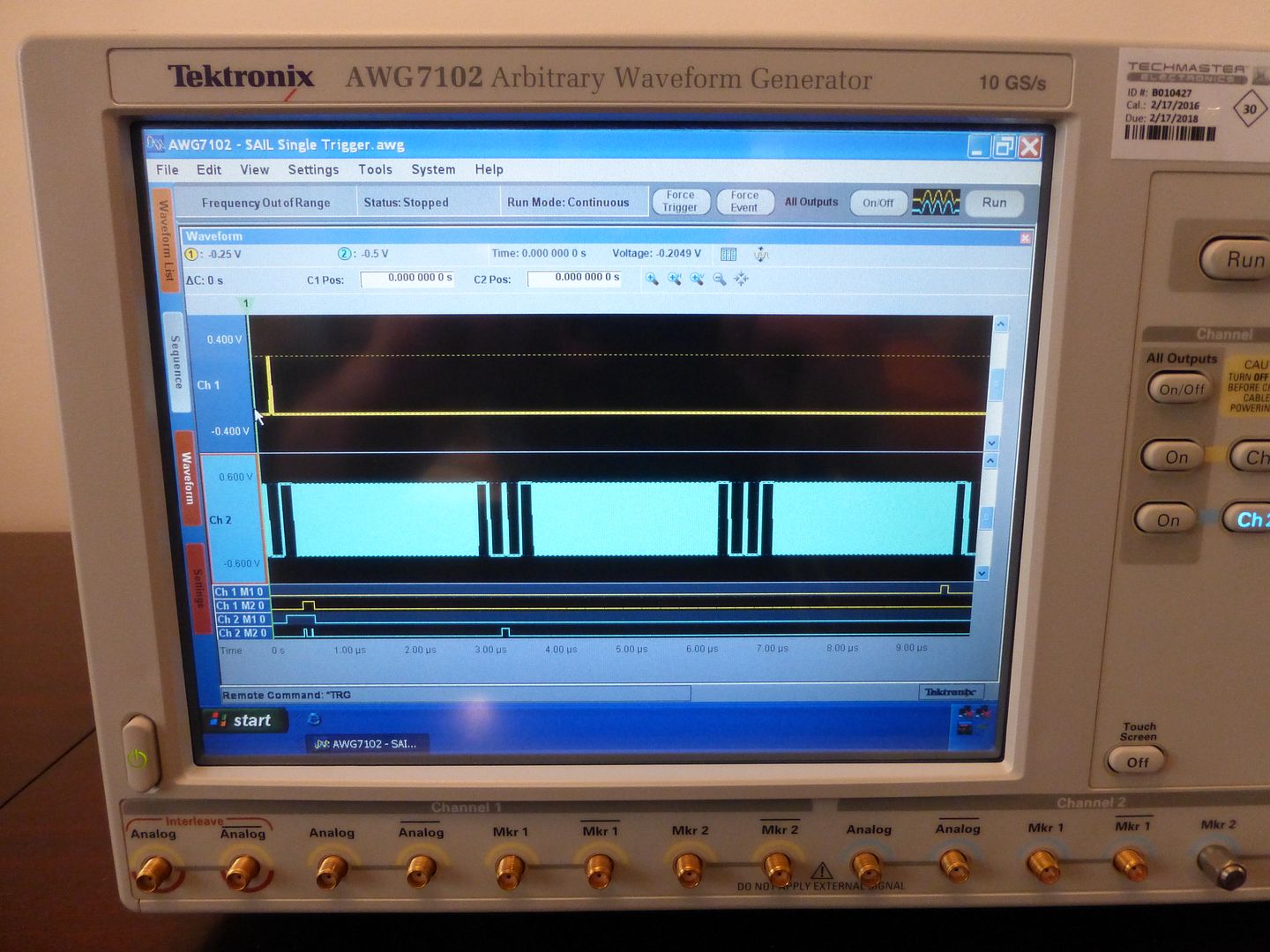This screenshot has height=952, width=1270.
Task: Click the 'Voltage: -0.2049 V' readout
Action: tap(656, 254)
